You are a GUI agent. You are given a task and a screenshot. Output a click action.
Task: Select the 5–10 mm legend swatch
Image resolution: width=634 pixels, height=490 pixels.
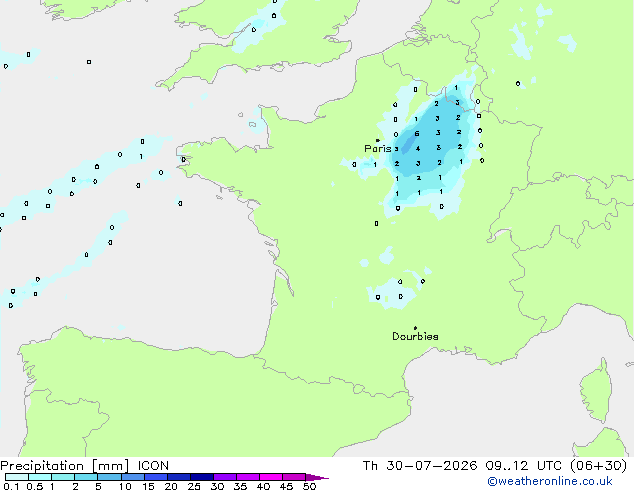pos(109,477)
